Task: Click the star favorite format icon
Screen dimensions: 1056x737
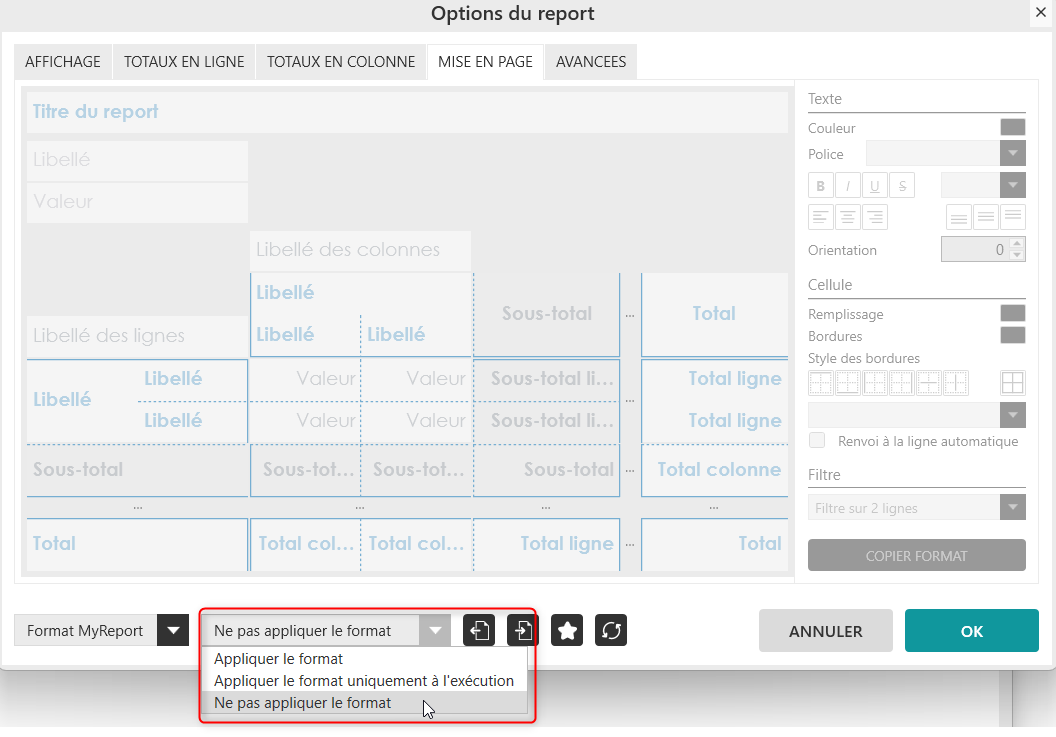Action: tap(567, 631)
